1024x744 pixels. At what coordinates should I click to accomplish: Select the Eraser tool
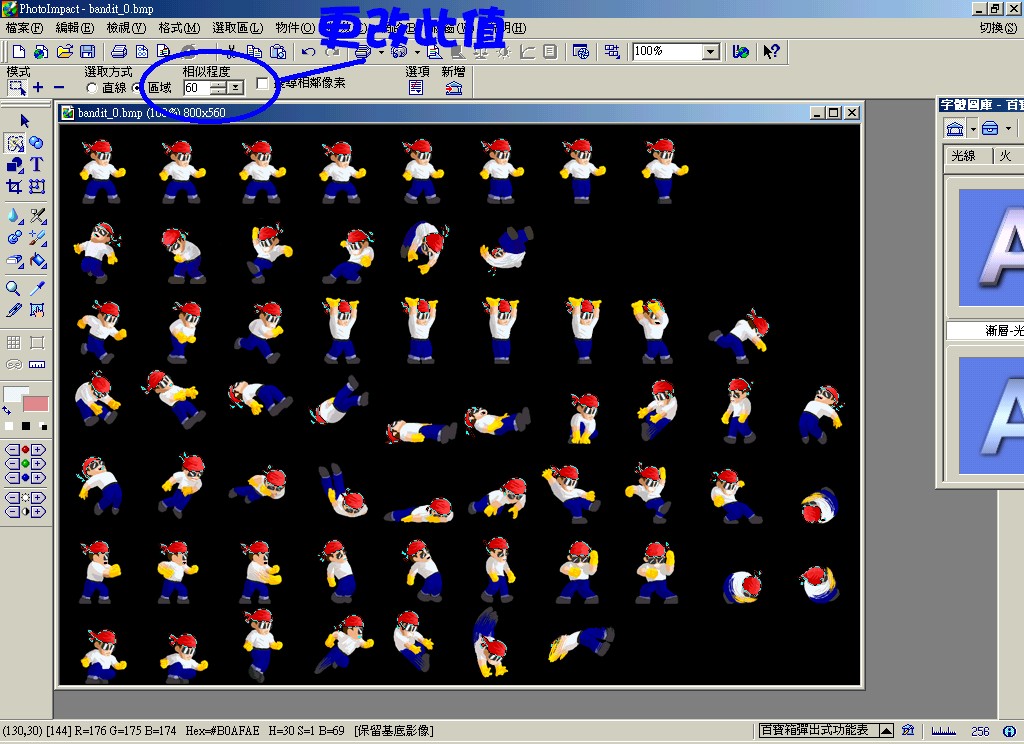point(14,261)
